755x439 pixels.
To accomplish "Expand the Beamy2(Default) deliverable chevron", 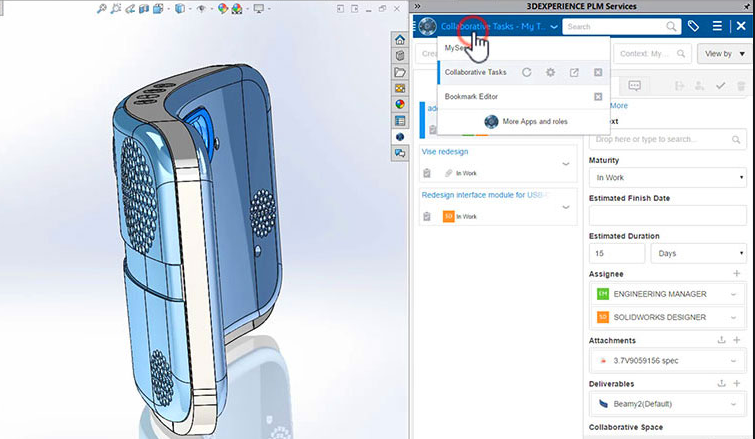I will click(733, 404).
